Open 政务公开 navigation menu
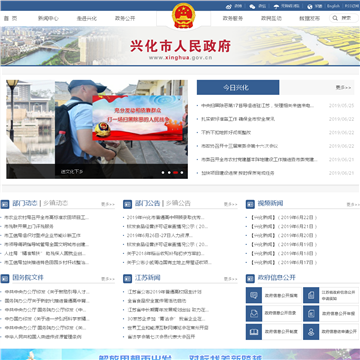Image resolution: width=360 pixels, height=360 pixels. (x=125, y=18)
